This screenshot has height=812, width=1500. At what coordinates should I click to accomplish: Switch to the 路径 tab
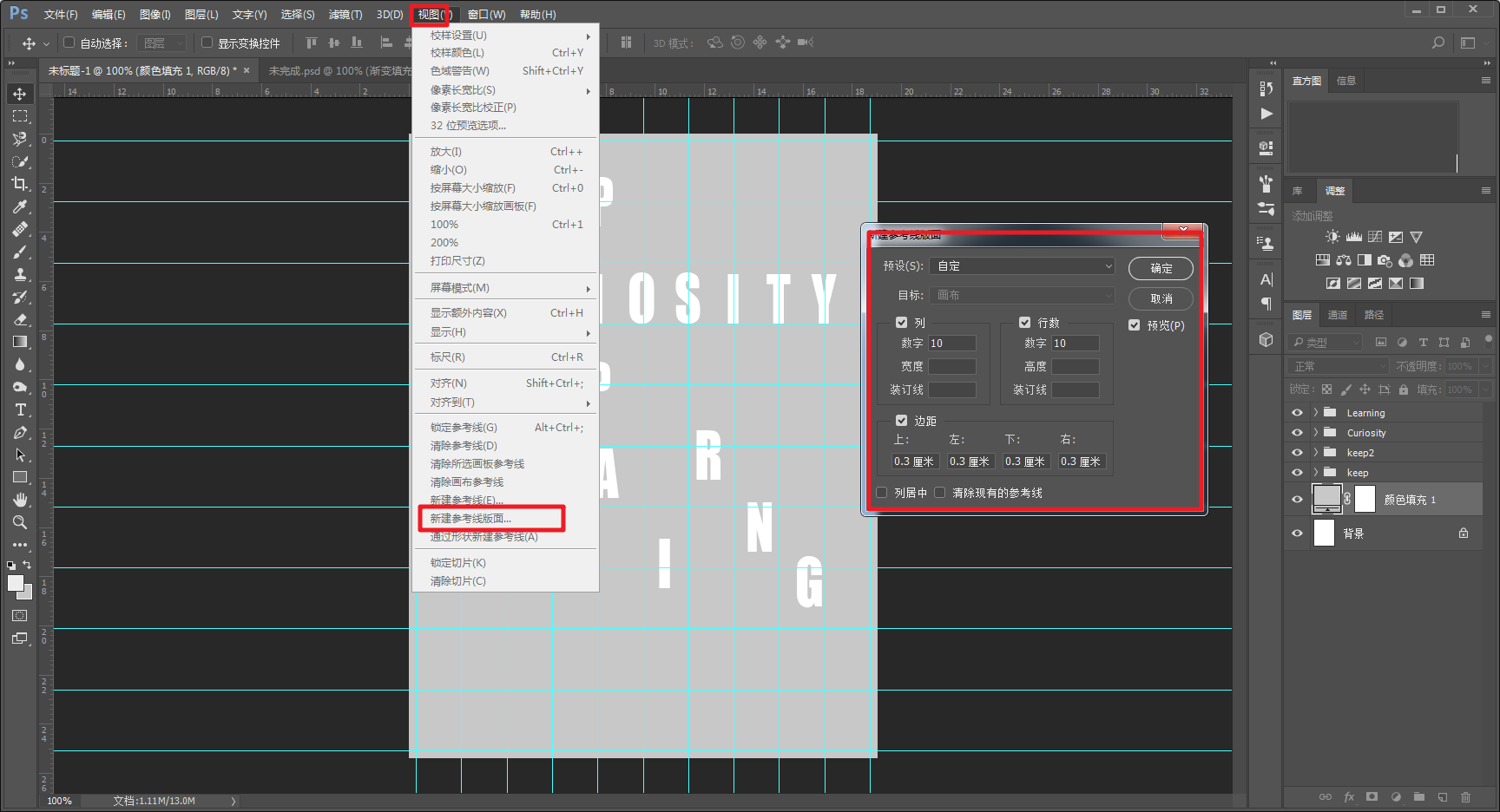(1374, 315)
